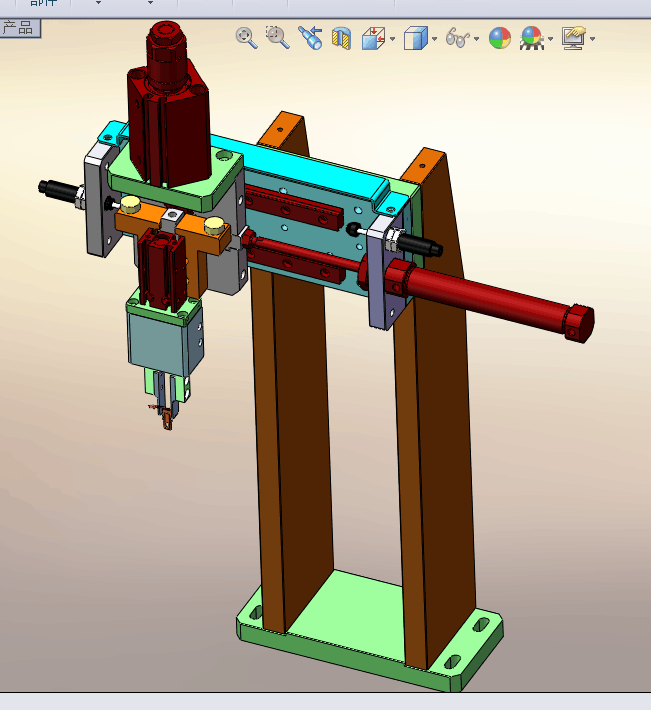The width and height of the screenshot is (651, 710).
Task: Click the Display Style shaded cube icon
Action: pos(416,38)
